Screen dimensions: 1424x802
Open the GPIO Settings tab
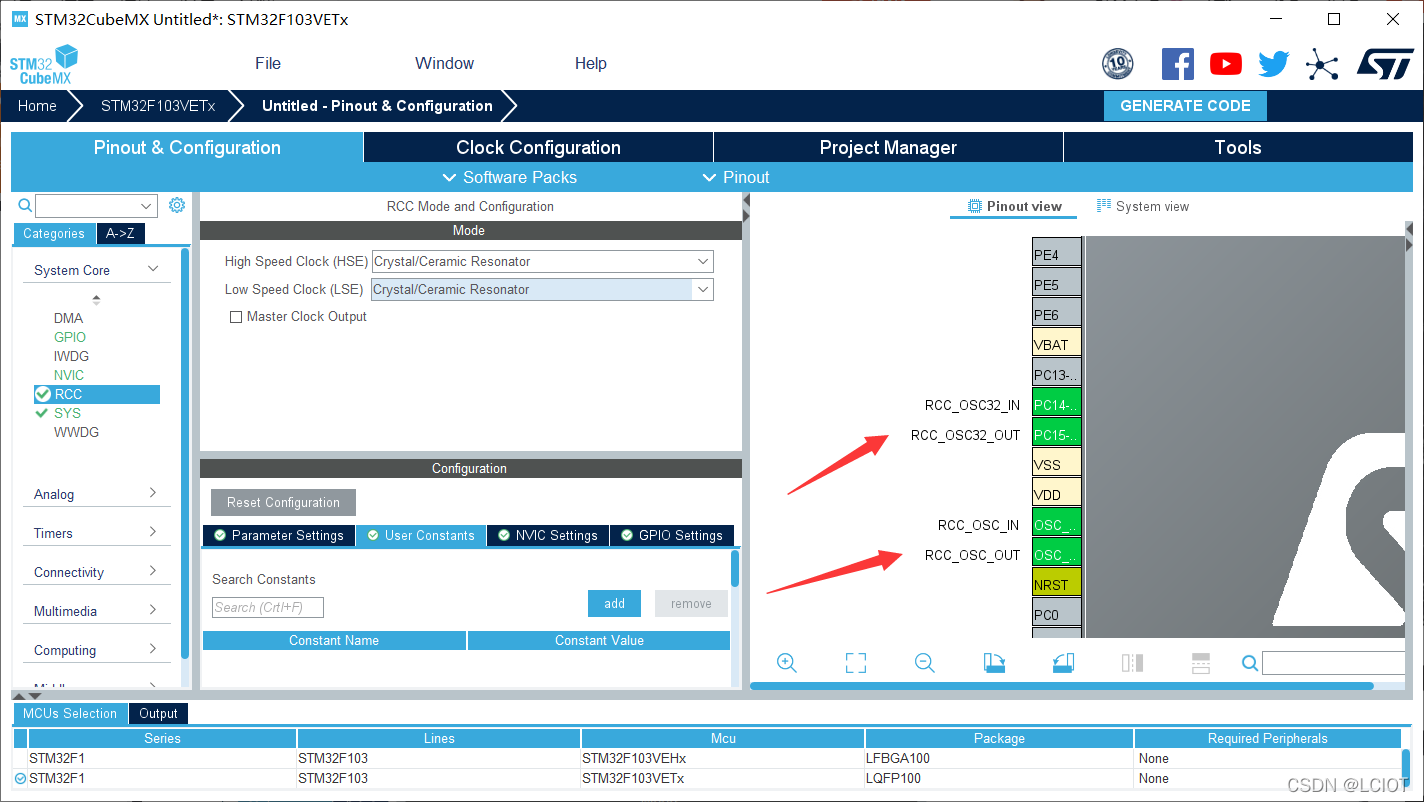672,536
